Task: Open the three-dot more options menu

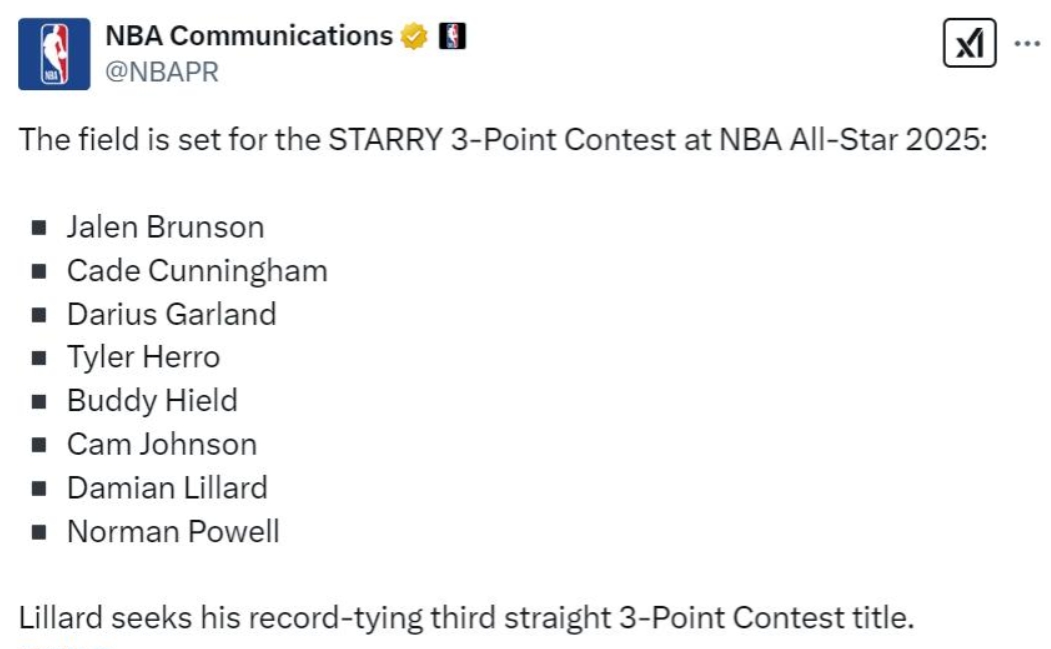Action: coord(1027,44)
